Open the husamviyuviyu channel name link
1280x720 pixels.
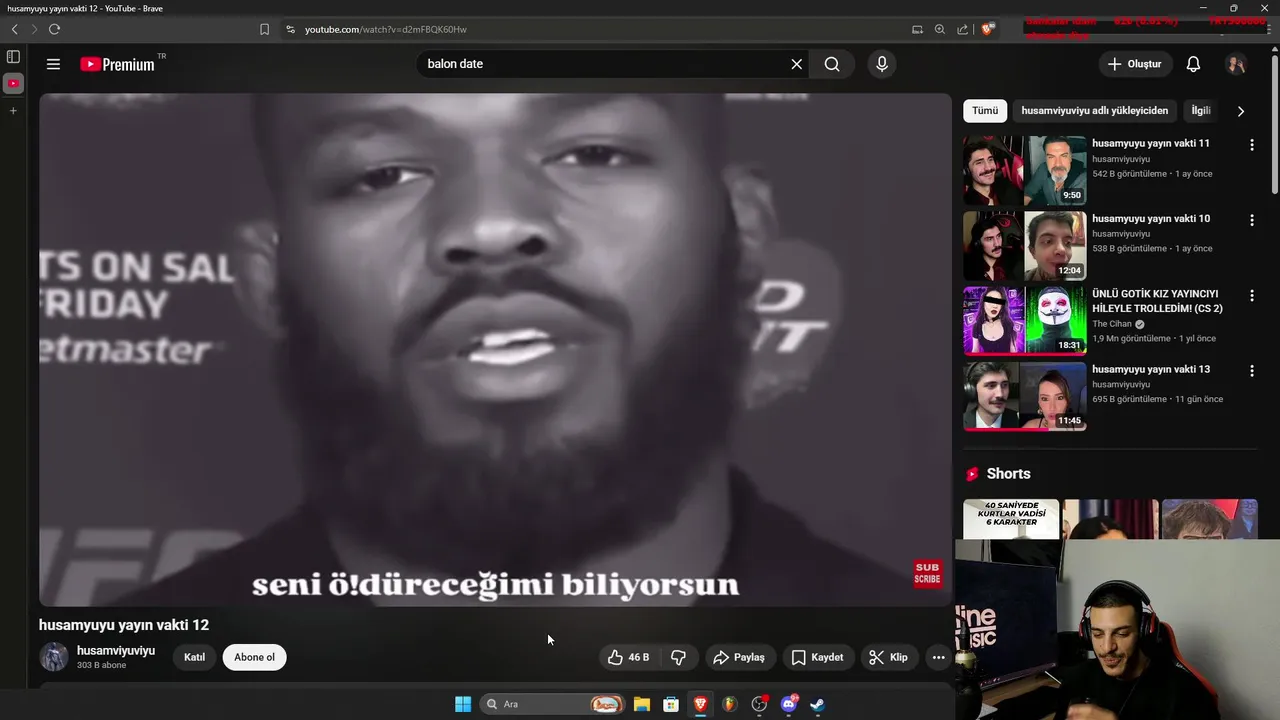(116, 651)
